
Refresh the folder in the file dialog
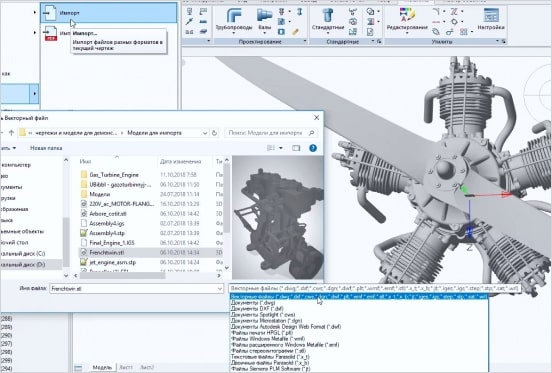[214, 133]
